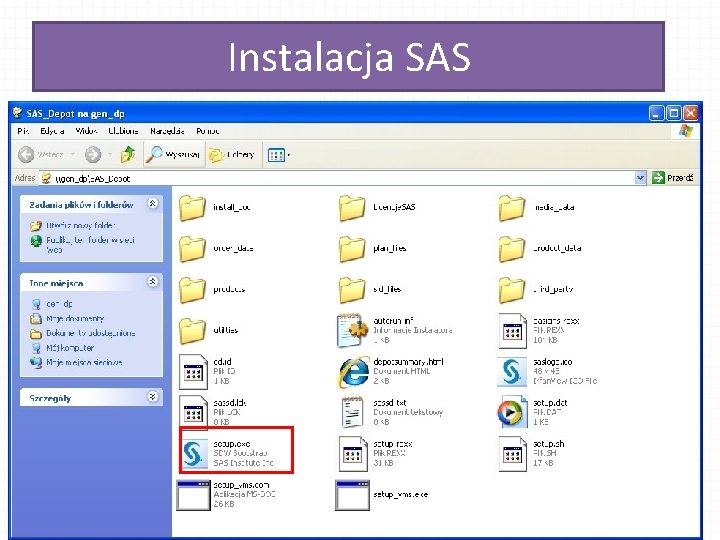Open Moje dokumenty link
This screenshot has width=720, height=540.
75,318
